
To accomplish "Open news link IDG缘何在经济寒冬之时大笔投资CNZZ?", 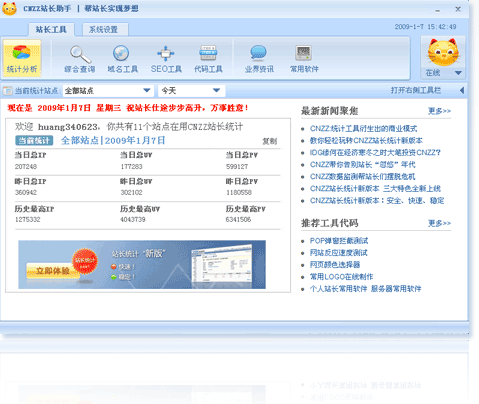I will point(375,153).
